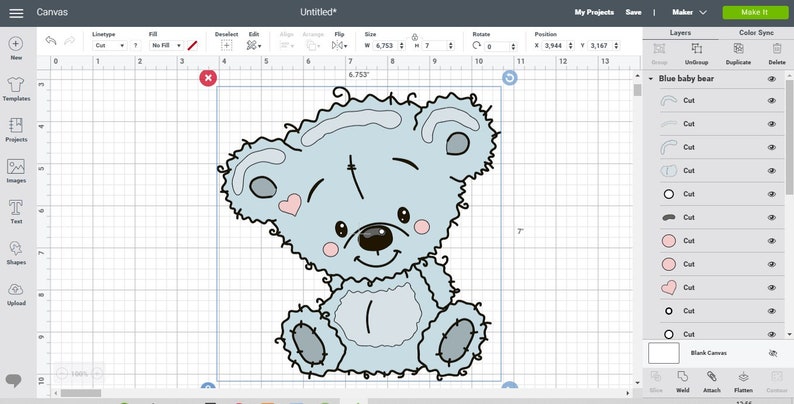Open the chat feedback bubble
Screen dimensions: 794x404
[14, 380]
